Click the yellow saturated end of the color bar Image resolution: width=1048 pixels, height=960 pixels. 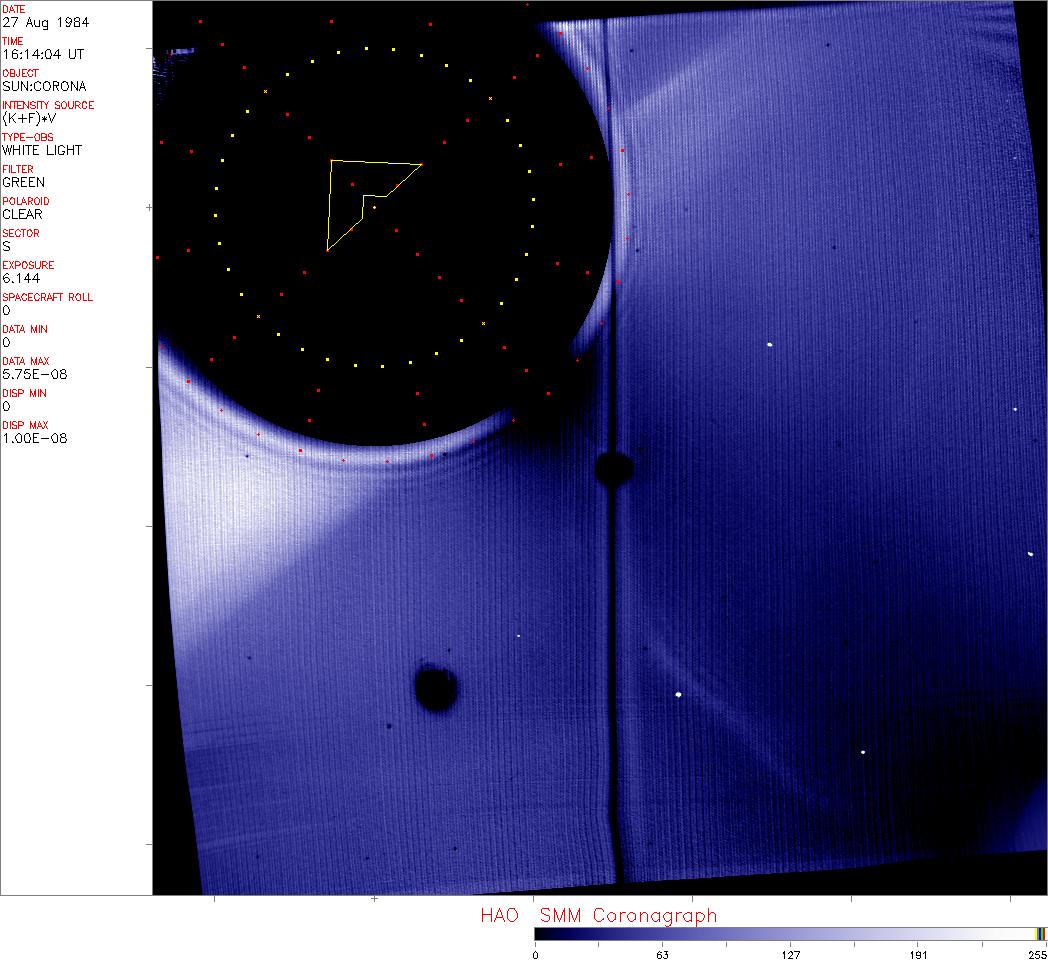[x=1041, y=934]
